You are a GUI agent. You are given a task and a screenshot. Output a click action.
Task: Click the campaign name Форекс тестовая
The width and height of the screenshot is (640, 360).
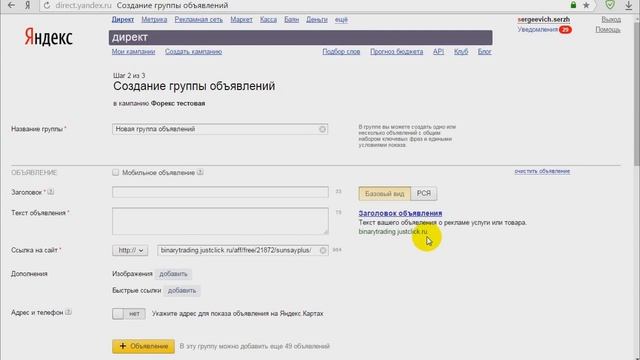pos(178,104)
